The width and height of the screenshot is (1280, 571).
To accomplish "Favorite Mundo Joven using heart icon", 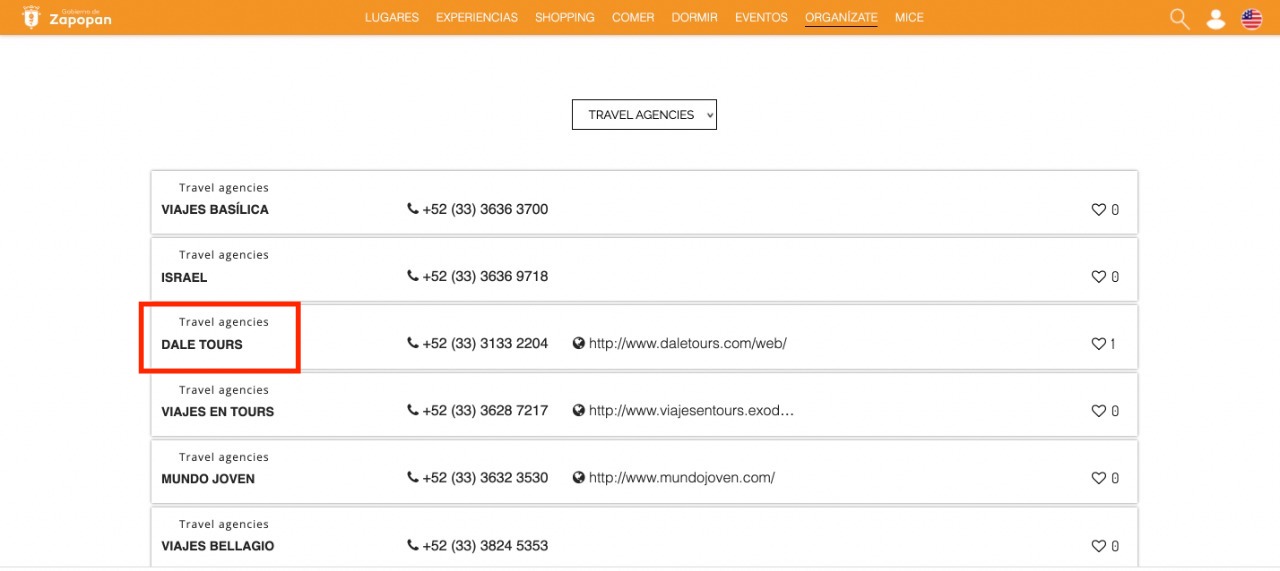I will 1098,478.
